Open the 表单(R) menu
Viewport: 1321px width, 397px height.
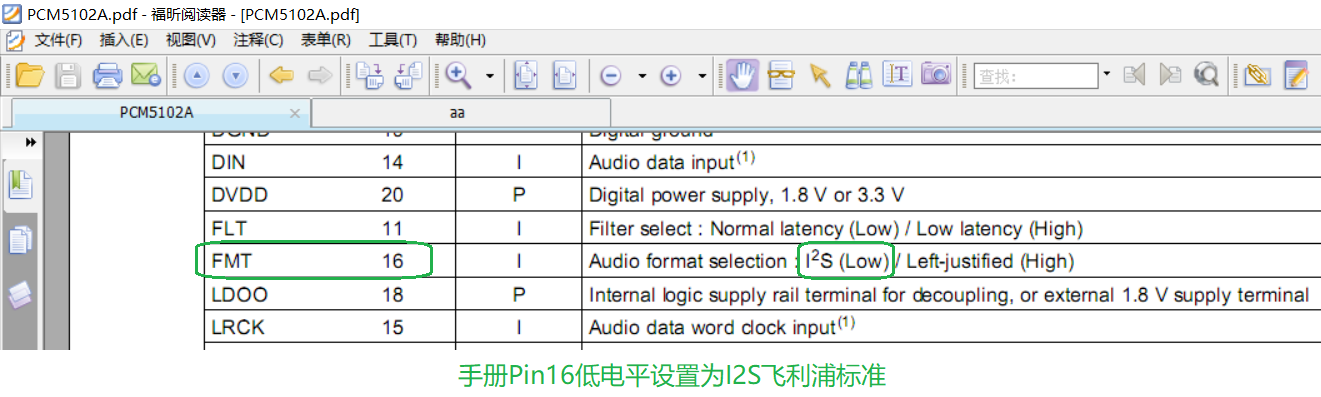[x=325, y=40]
